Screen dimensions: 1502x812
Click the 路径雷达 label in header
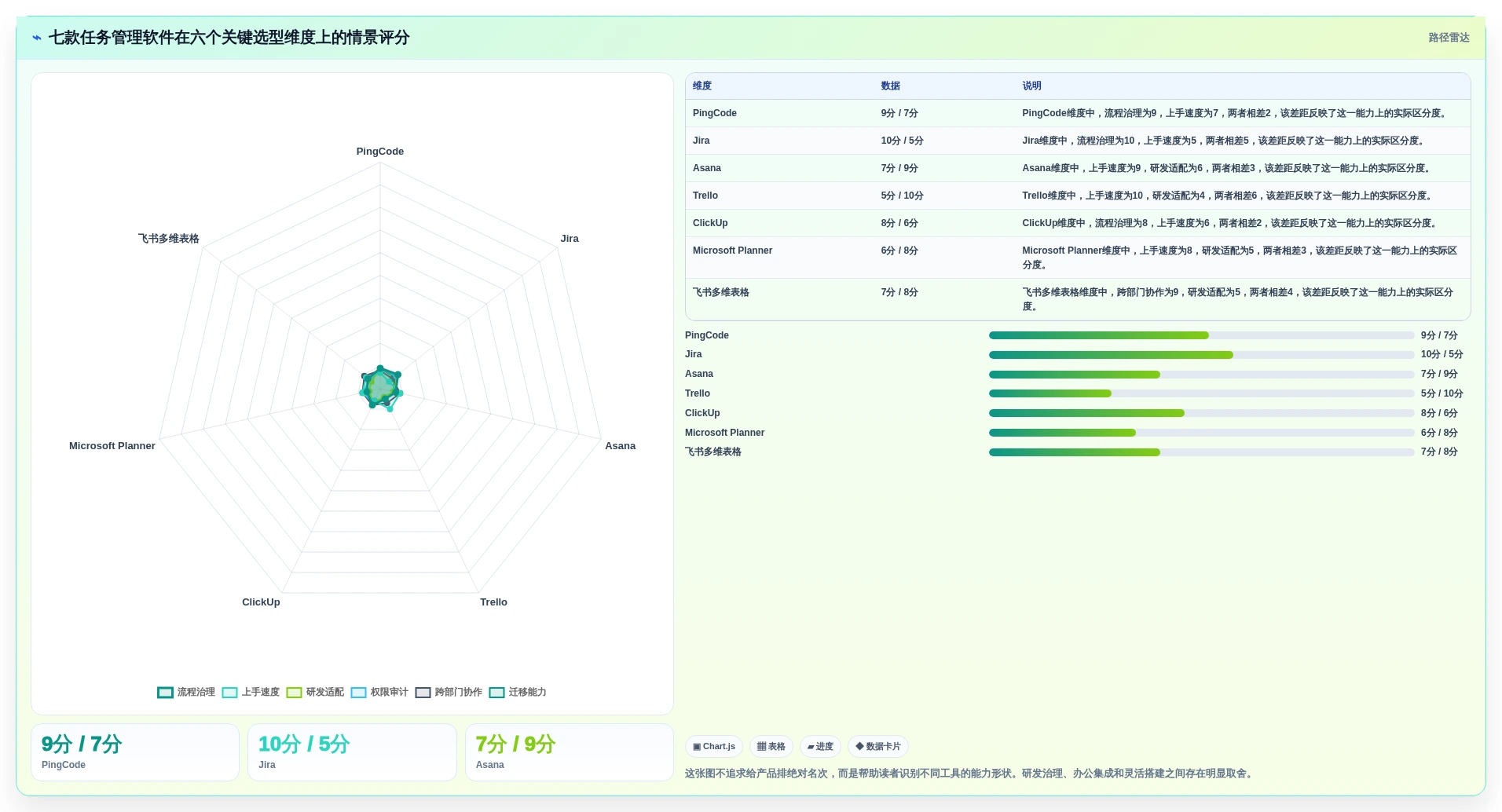1449,38
